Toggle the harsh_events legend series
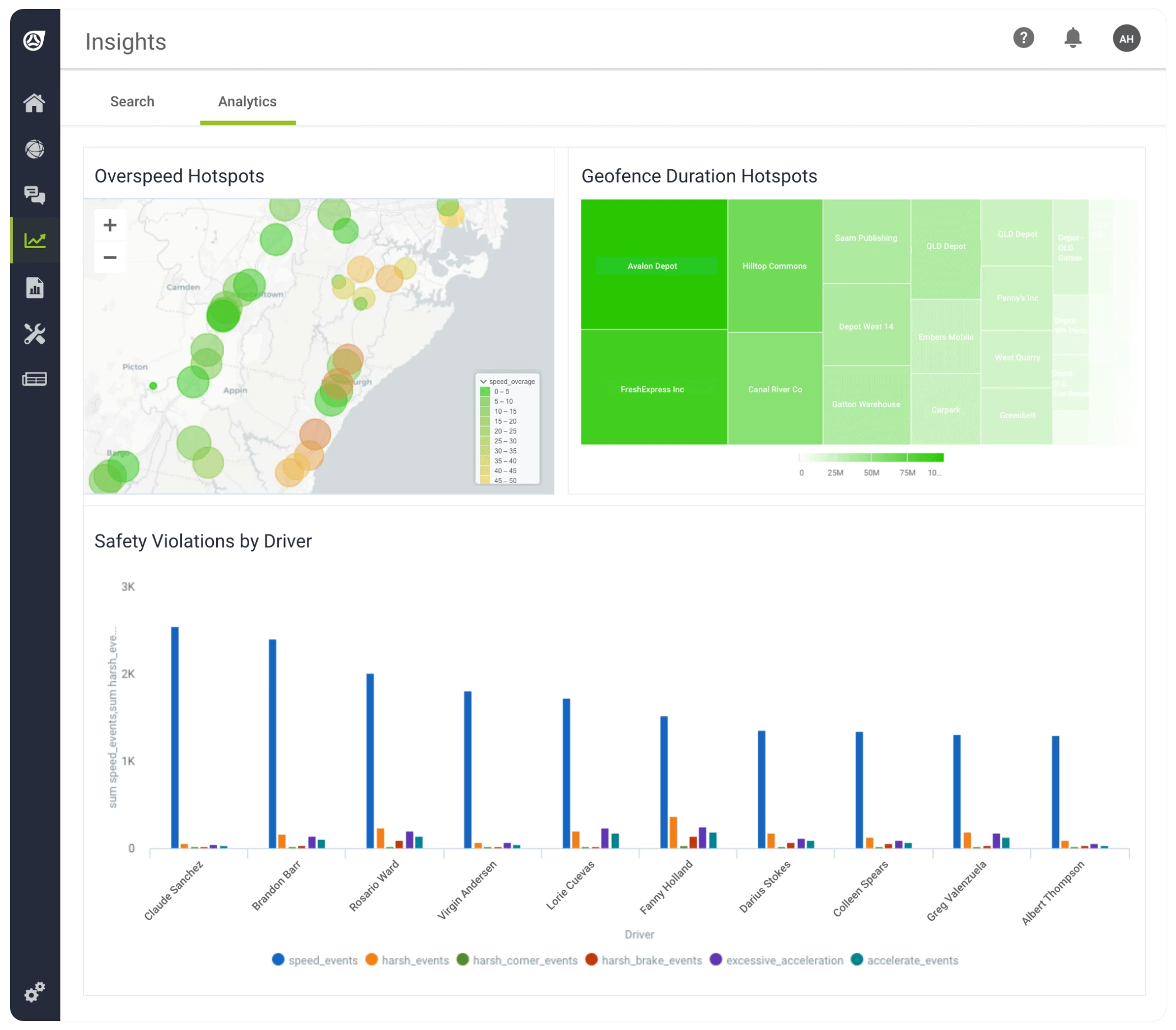 pyautogui.click(x=407, y=960)
